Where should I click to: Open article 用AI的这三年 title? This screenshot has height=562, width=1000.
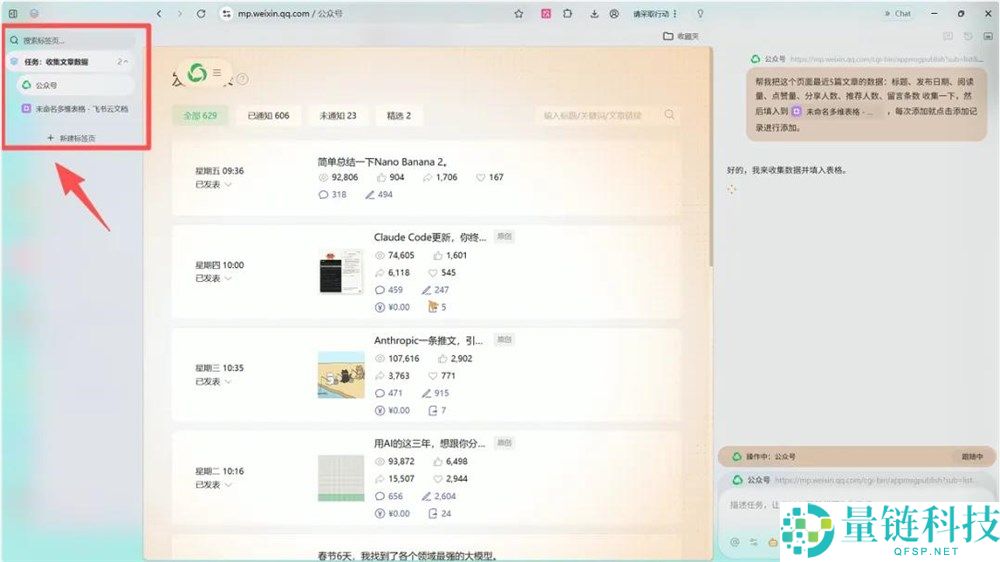[429, 443]
